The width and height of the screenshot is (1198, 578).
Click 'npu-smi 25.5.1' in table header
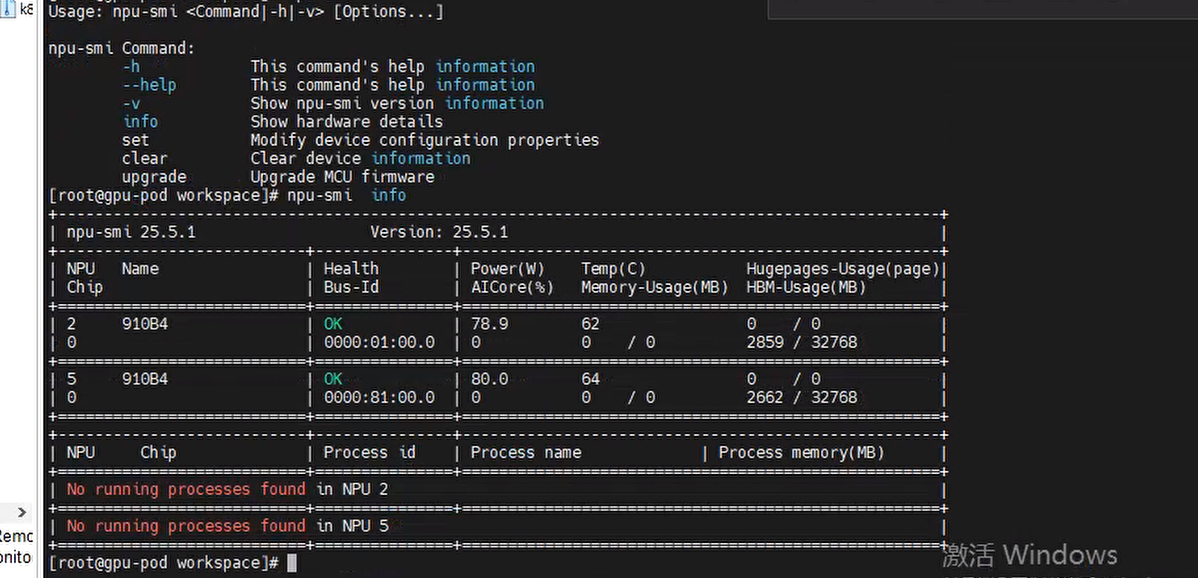[131, 232]
